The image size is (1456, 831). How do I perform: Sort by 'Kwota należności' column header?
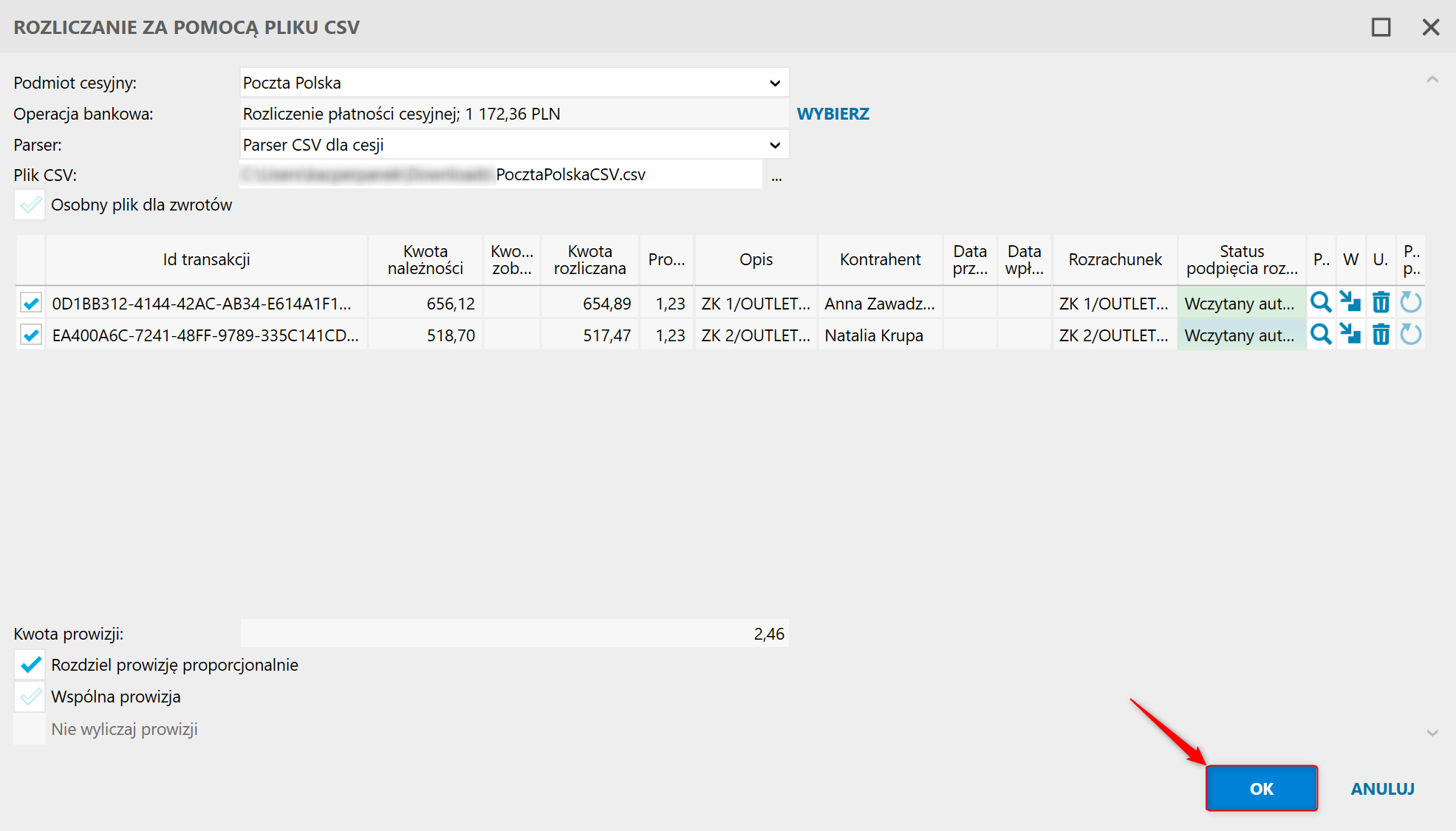coord(425,260)
